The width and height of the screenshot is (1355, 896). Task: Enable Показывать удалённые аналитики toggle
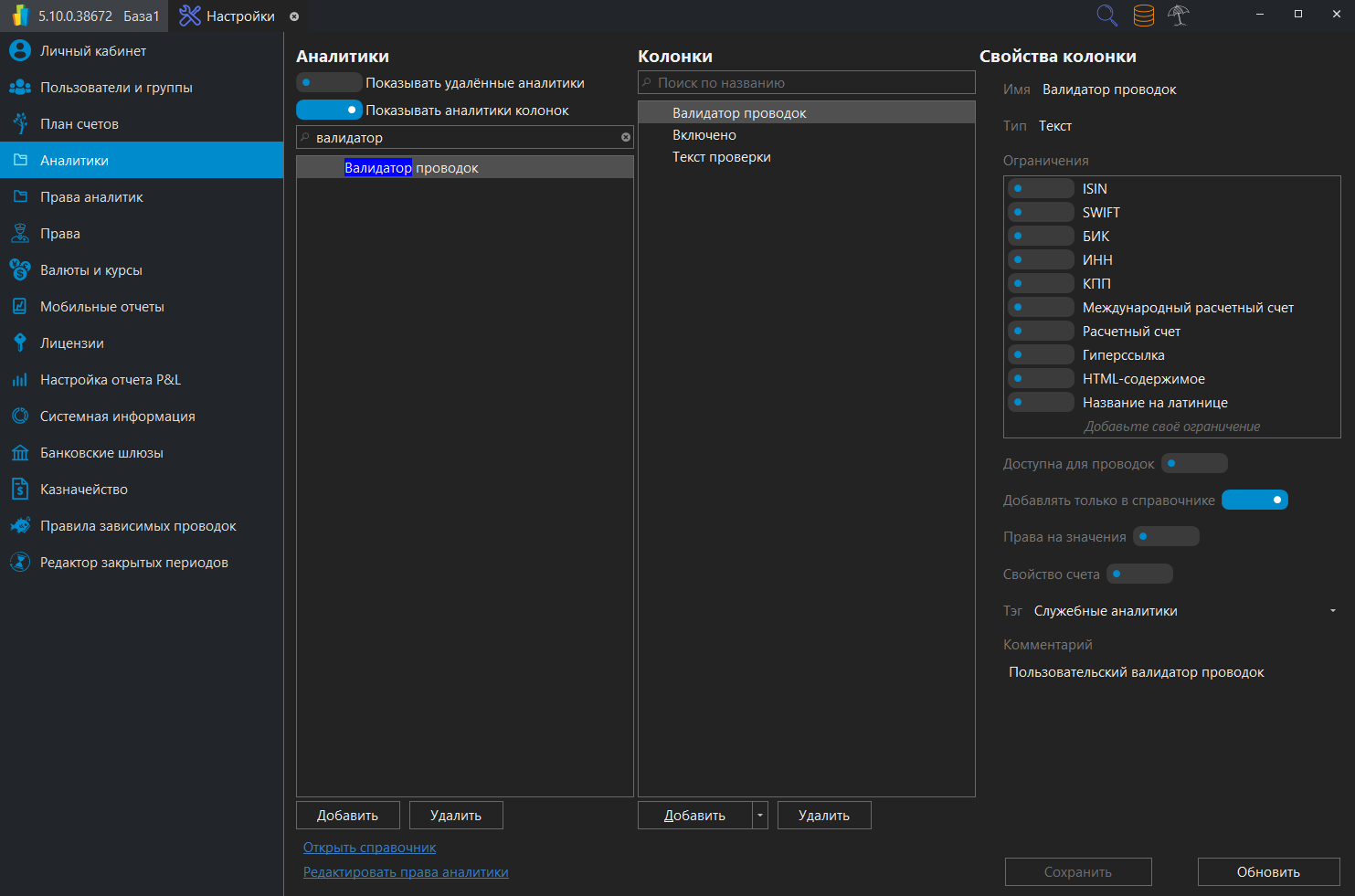[328, 82]
